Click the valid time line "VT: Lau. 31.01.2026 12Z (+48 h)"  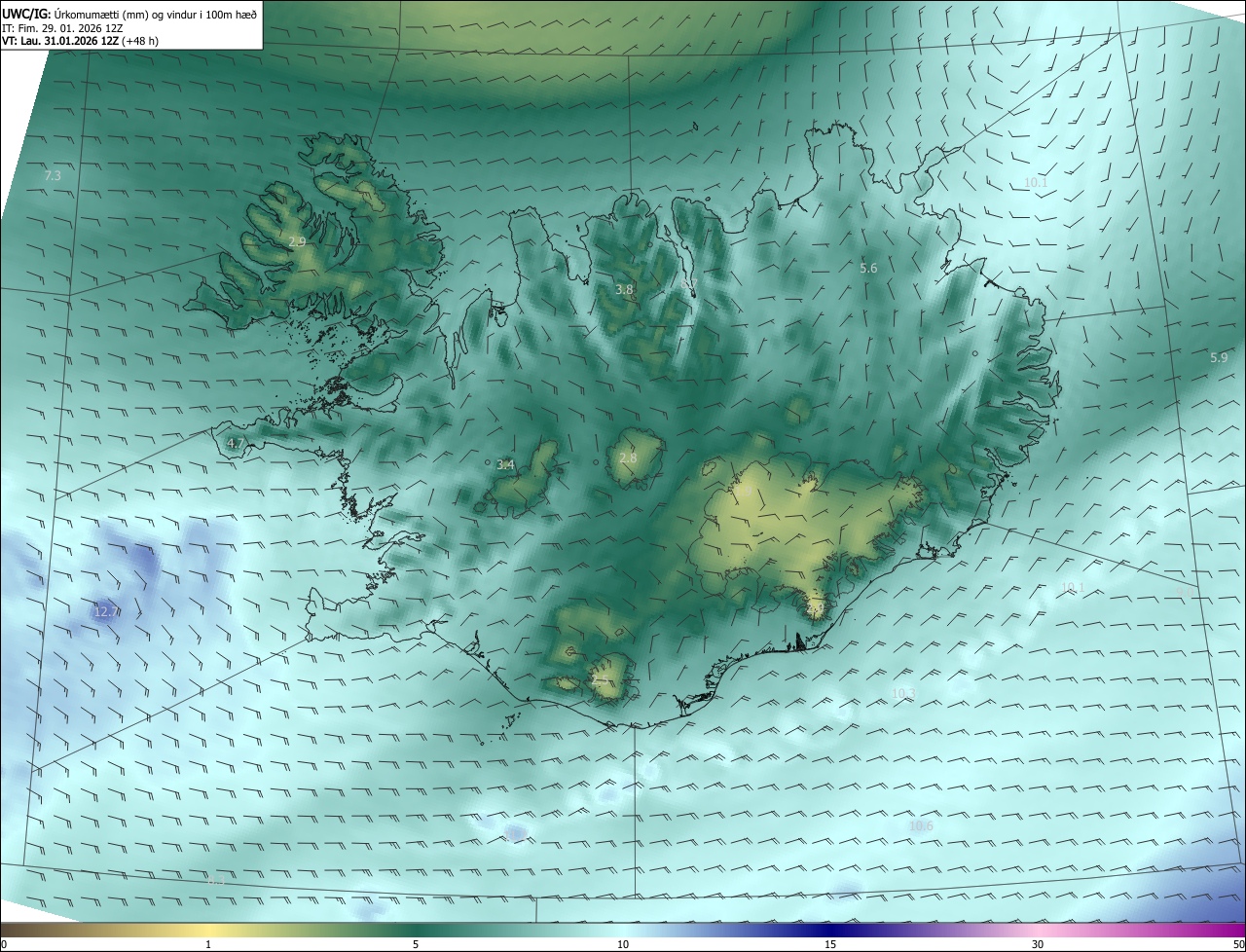click(x=81, y=41)
